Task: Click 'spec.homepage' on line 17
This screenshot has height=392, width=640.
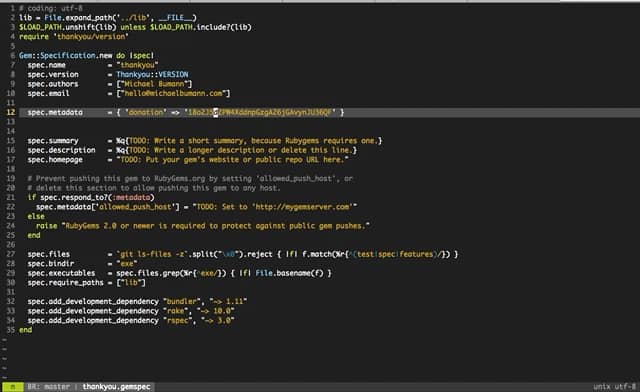Action: click(x=55, y=160)
